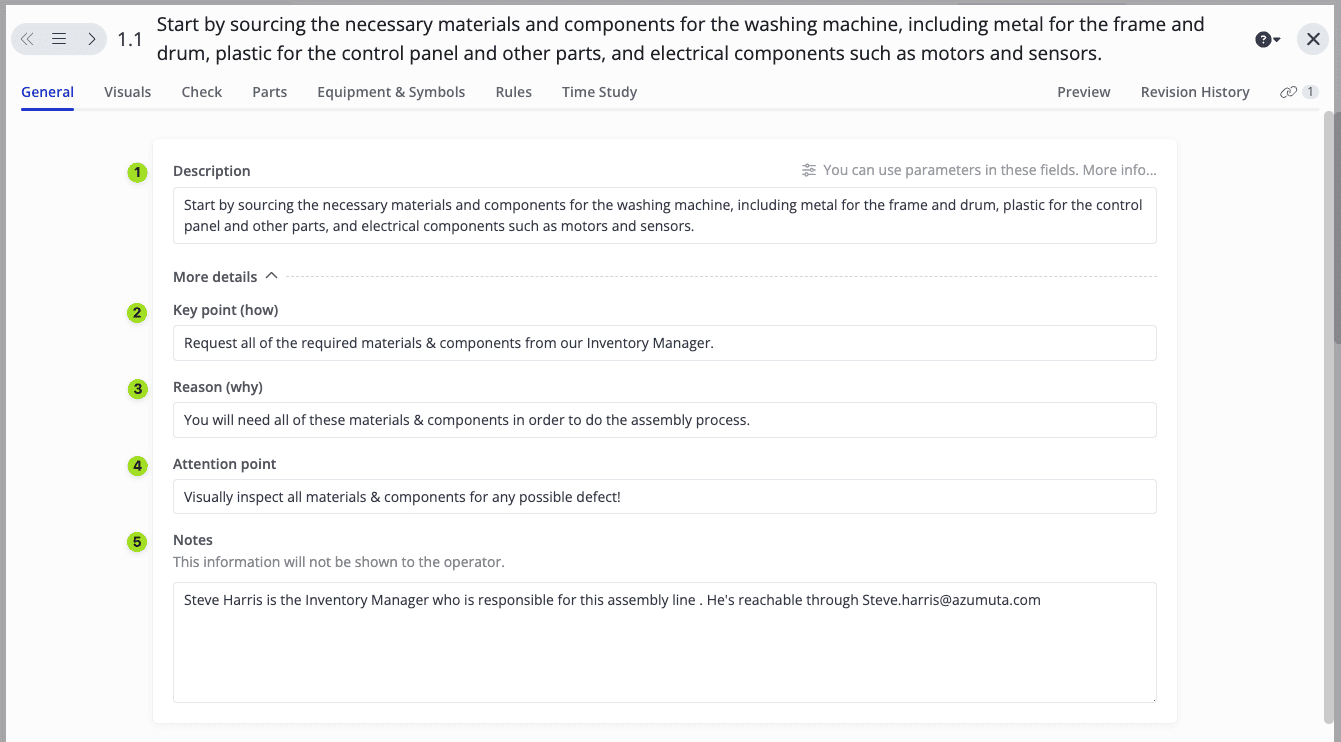Click into the Attention point field

point(664,497)
